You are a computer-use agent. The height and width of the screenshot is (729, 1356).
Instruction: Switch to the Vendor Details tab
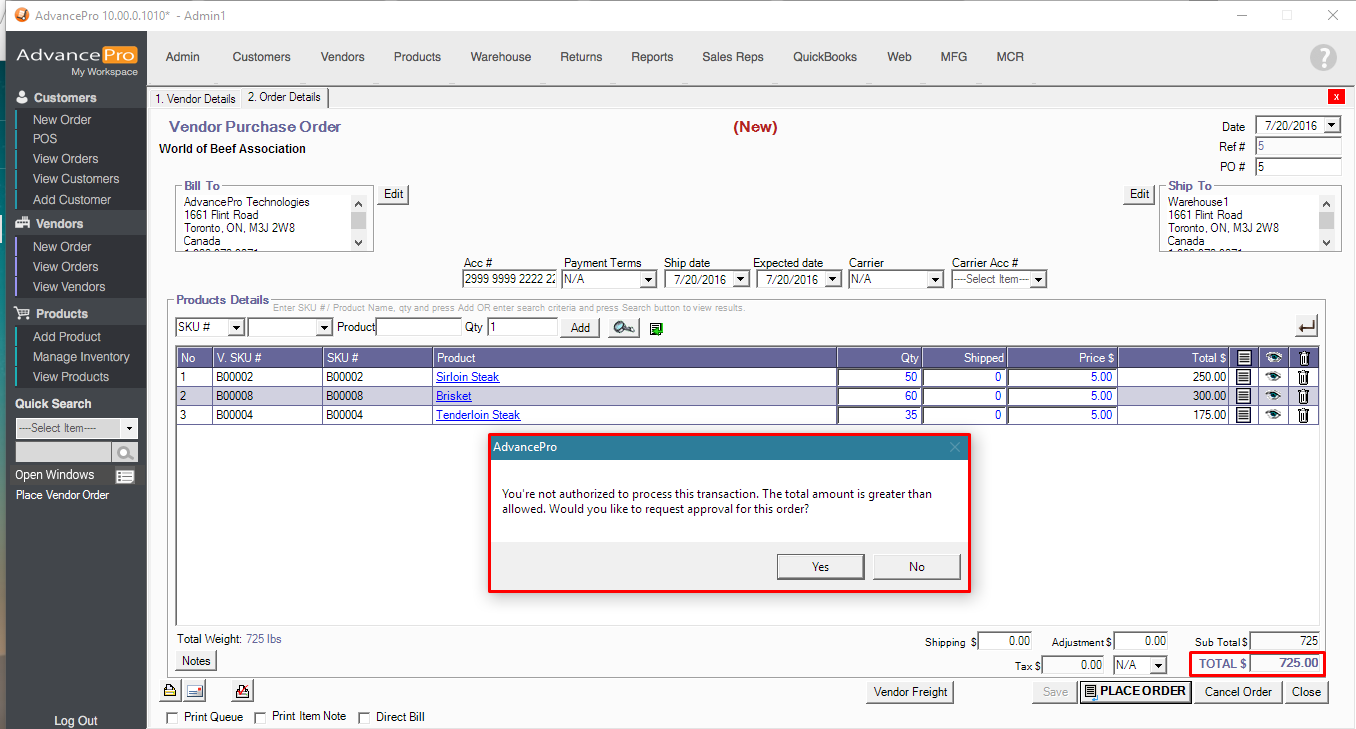(195, 98)
